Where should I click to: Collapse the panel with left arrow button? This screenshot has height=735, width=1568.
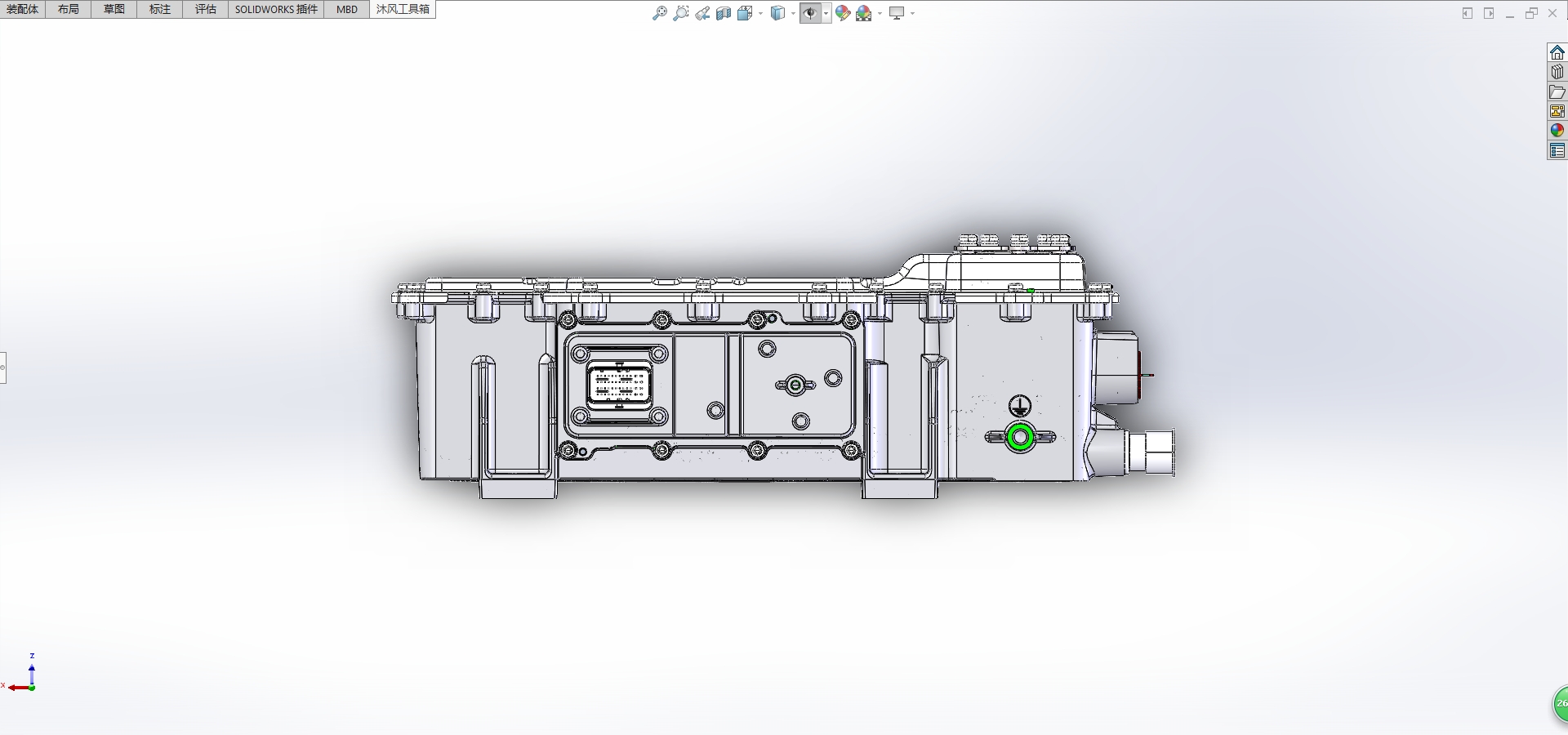(1468, 13)
